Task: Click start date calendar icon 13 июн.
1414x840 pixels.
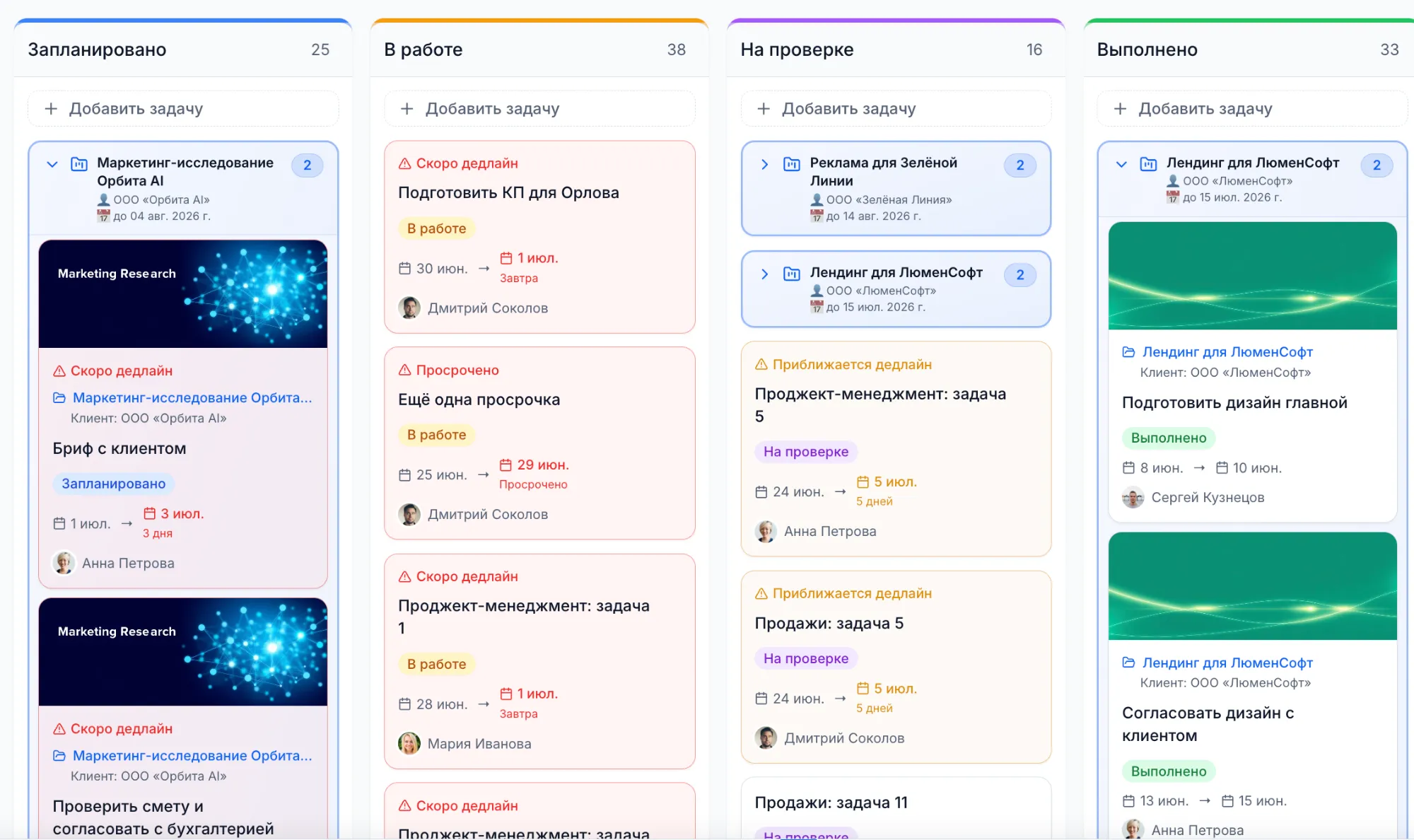Action: pyautogui.click(x=1129, y=800)
